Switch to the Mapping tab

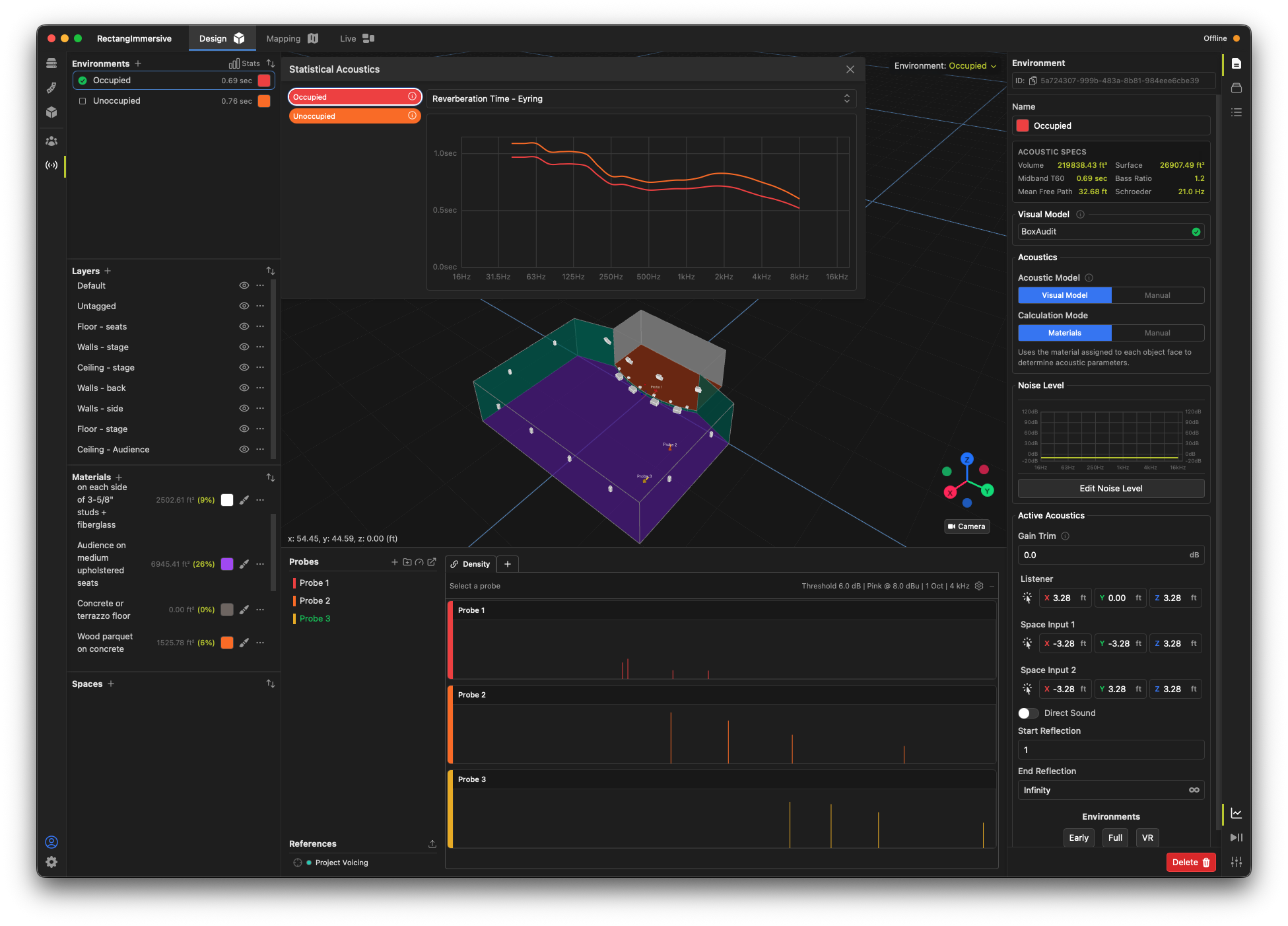(292, 39)
